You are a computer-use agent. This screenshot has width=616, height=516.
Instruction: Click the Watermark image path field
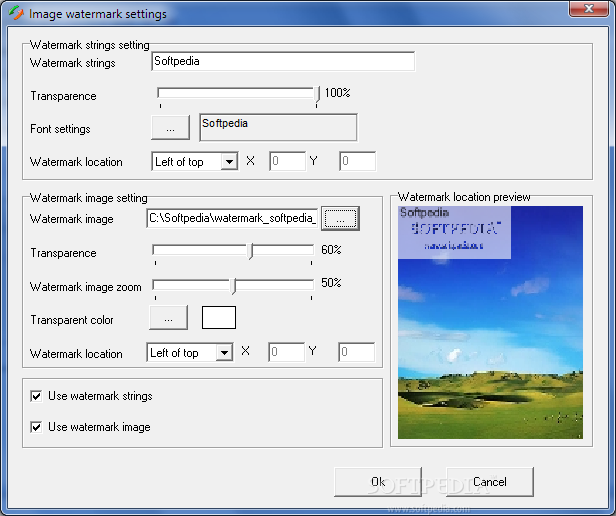pyautogui.click(x=232, y=218)
